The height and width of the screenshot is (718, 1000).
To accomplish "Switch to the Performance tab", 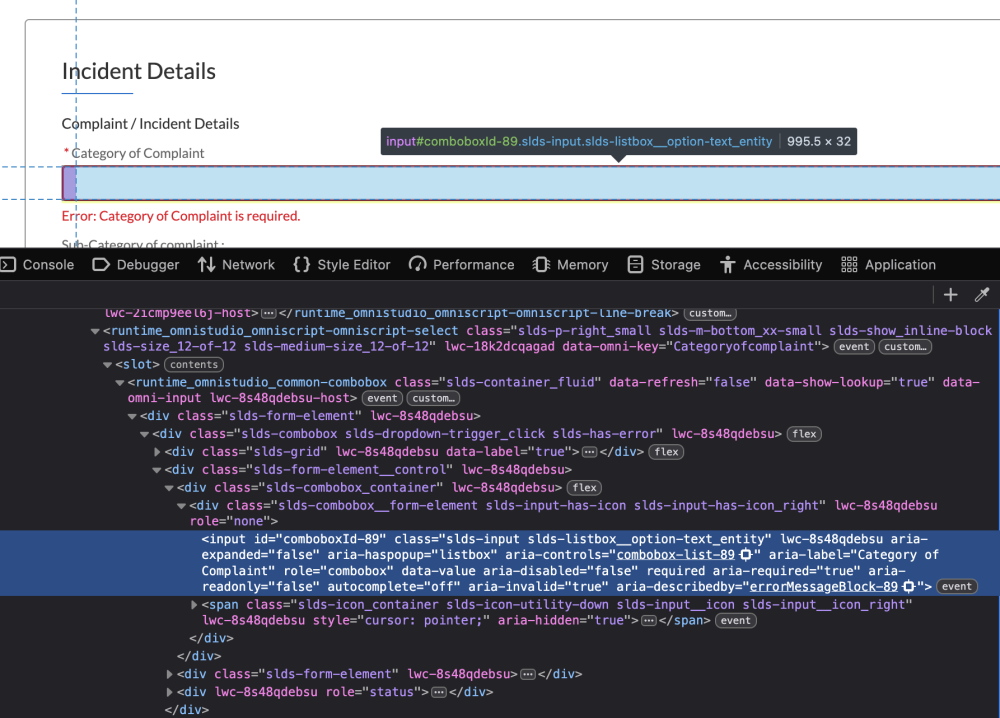I will coord(462,265).
